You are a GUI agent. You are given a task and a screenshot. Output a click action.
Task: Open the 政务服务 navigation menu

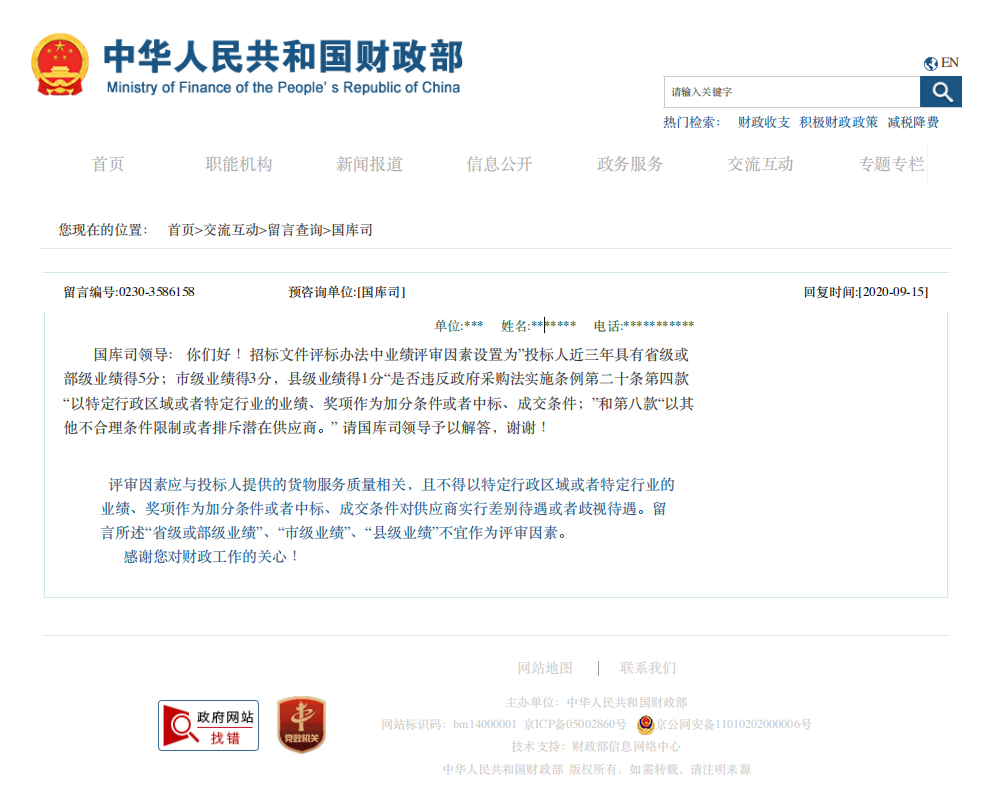pyautogui.click(x=629, y=164)
